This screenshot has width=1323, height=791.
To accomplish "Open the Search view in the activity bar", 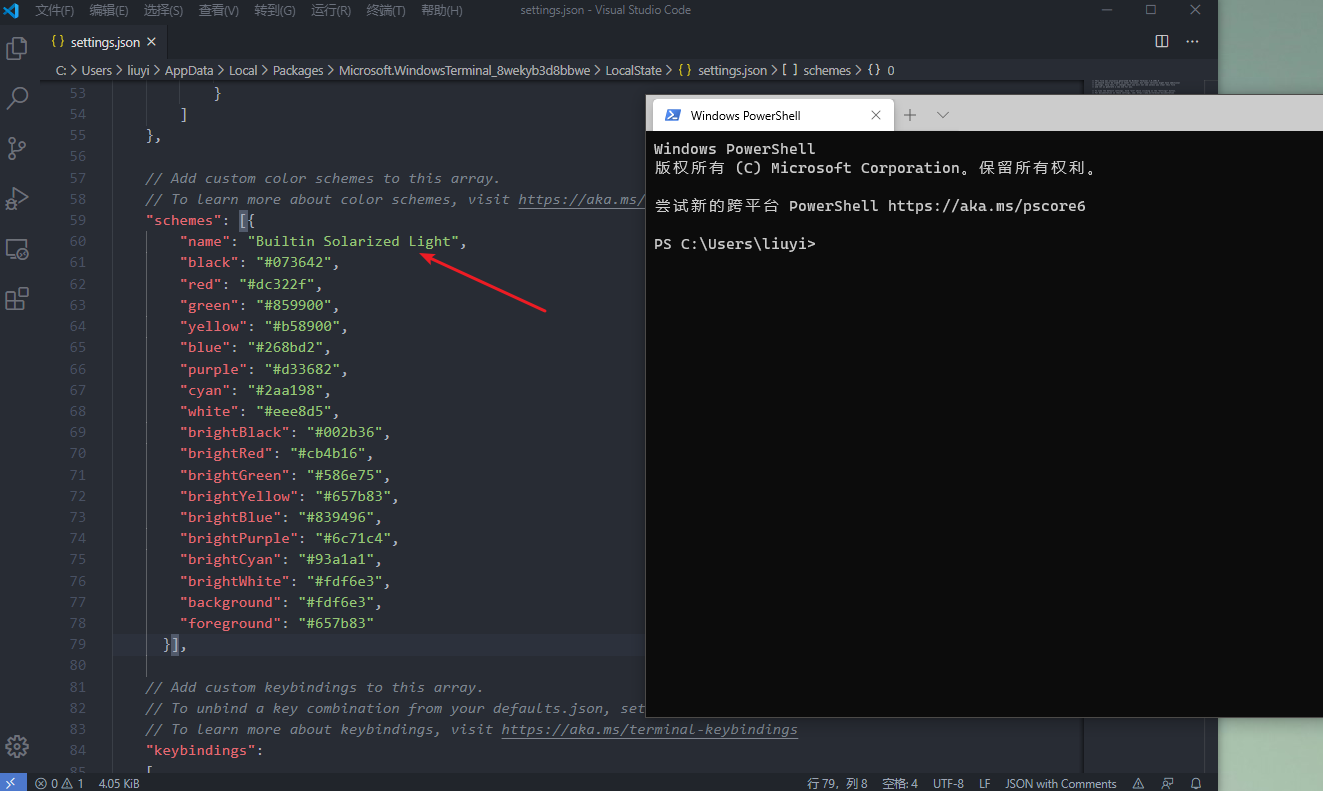I will [17, 98].
